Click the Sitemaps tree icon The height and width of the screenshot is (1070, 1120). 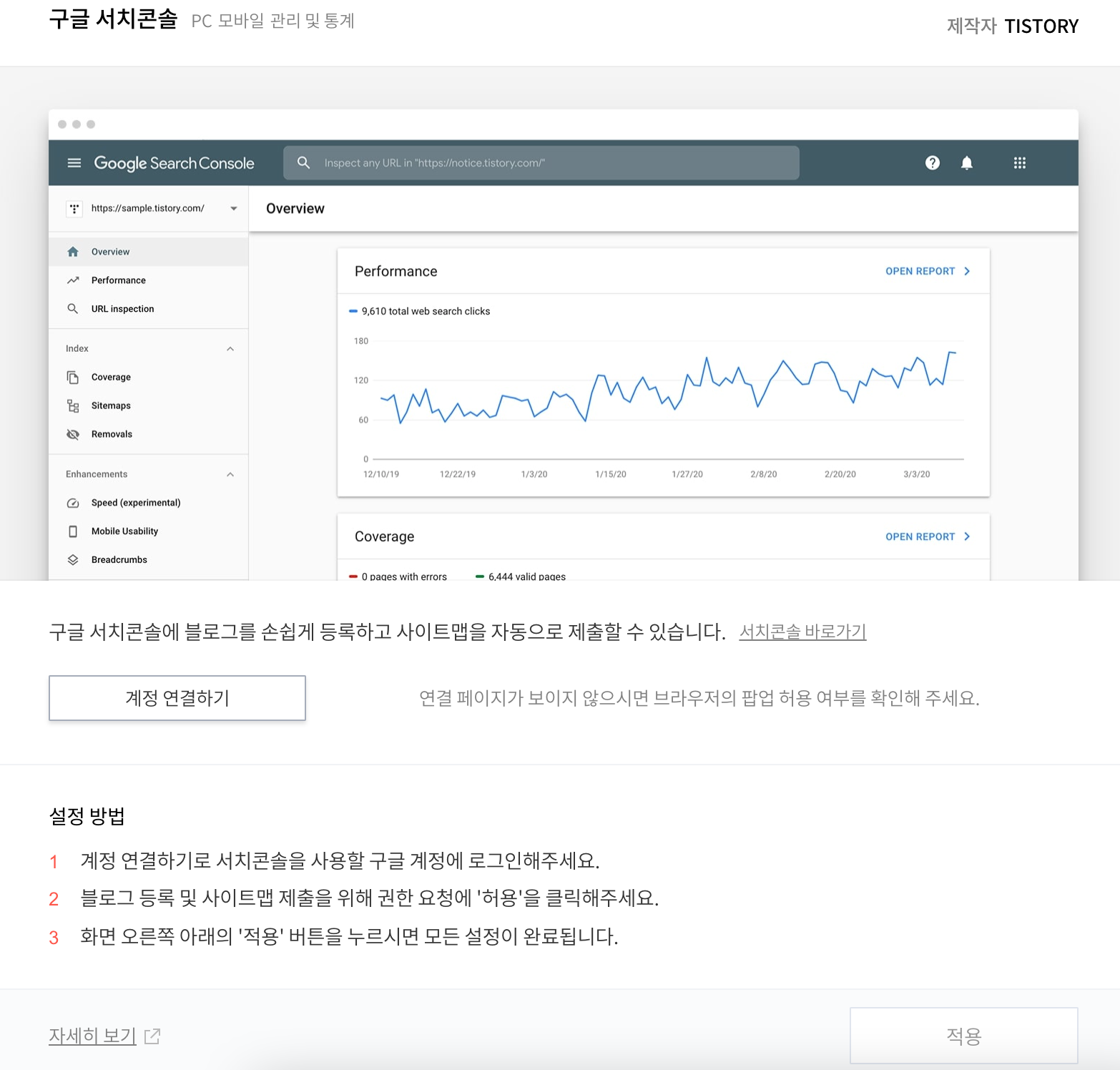click(73, 406)
